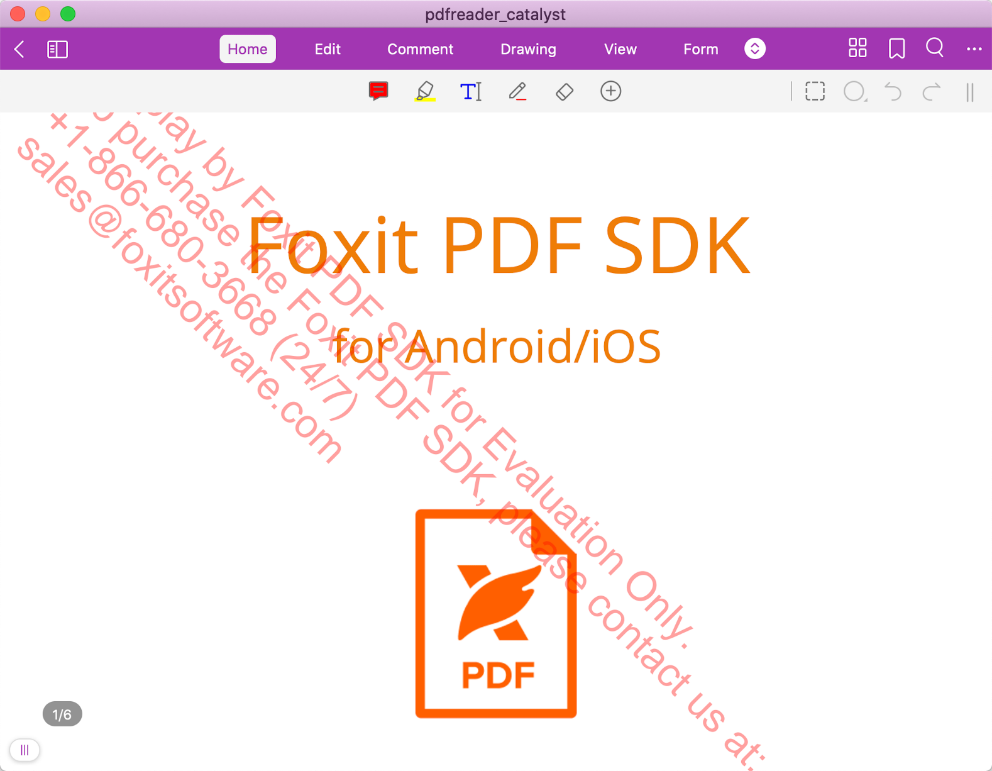Open the thumbnails grid view
The image size is (992, 771).
pyautogui.click(x=857, y=48)
